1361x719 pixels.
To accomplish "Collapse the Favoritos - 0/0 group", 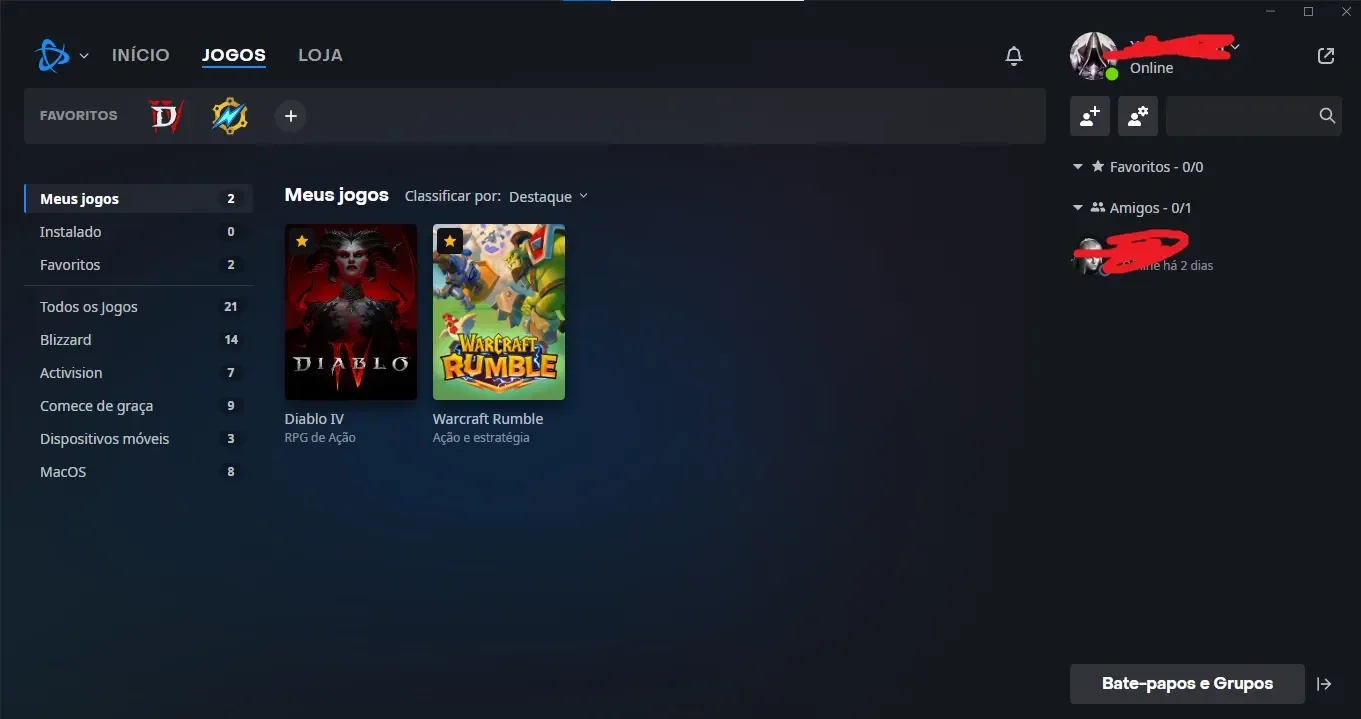I will point(1077,167).
